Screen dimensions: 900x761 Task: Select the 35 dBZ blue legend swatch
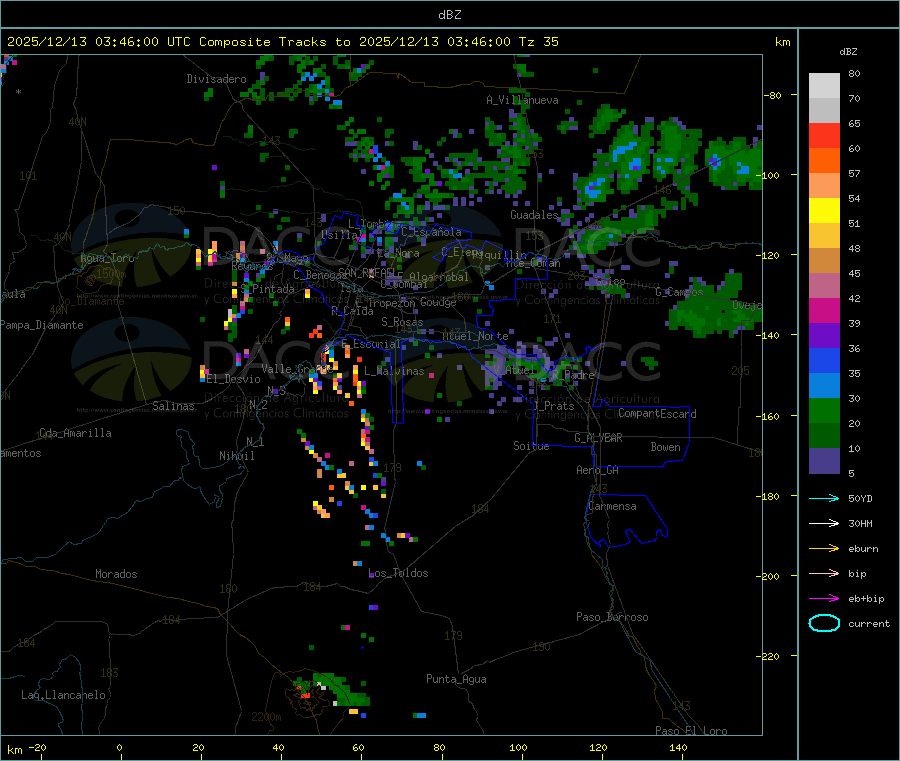click(824, 360)
